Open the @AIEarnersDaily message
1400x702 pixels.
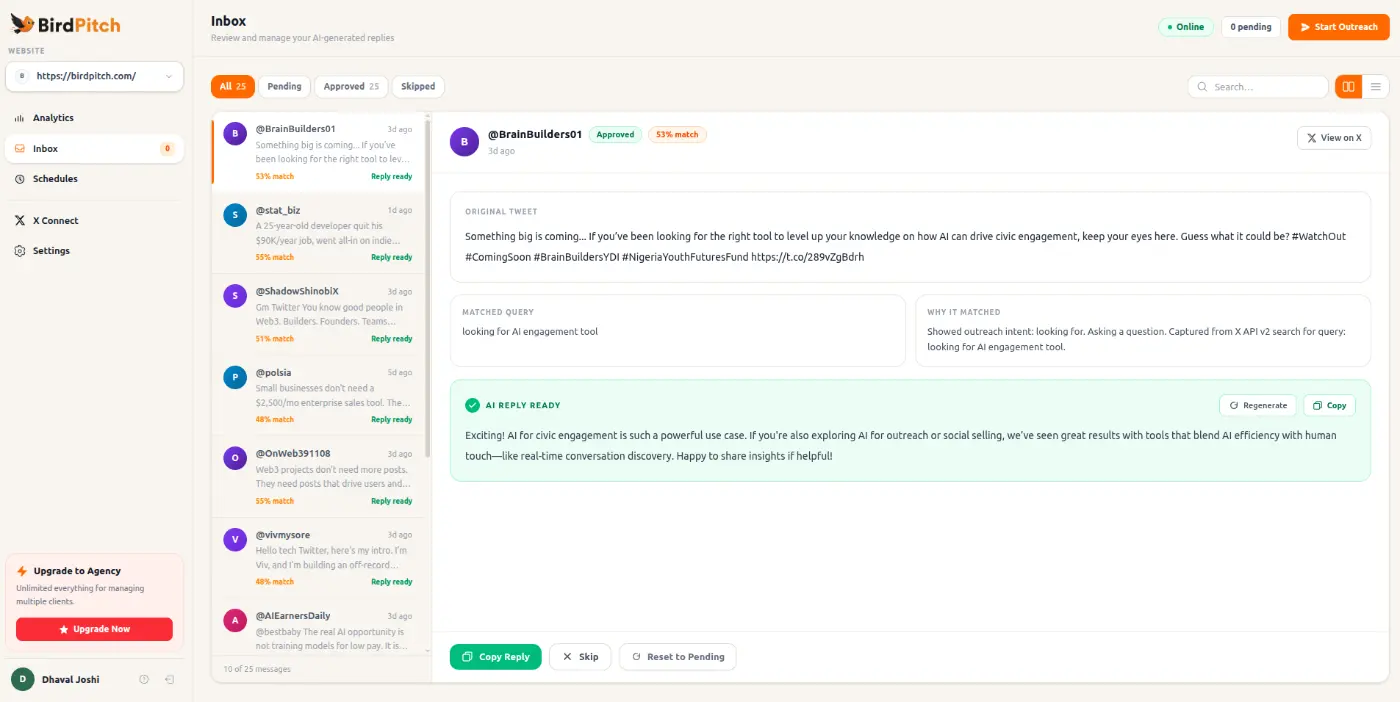coord(320,628)
